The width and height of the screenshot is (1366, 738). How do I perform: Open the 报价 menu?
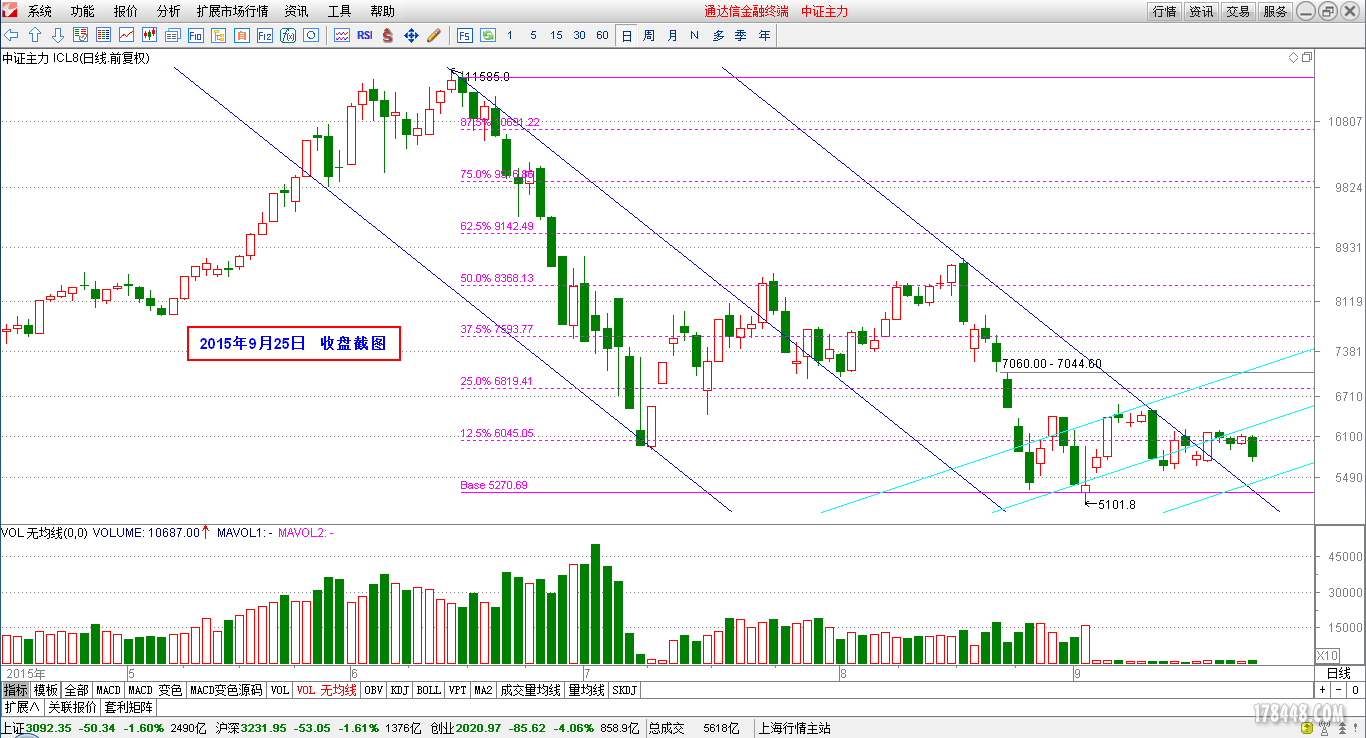point(126,11)
